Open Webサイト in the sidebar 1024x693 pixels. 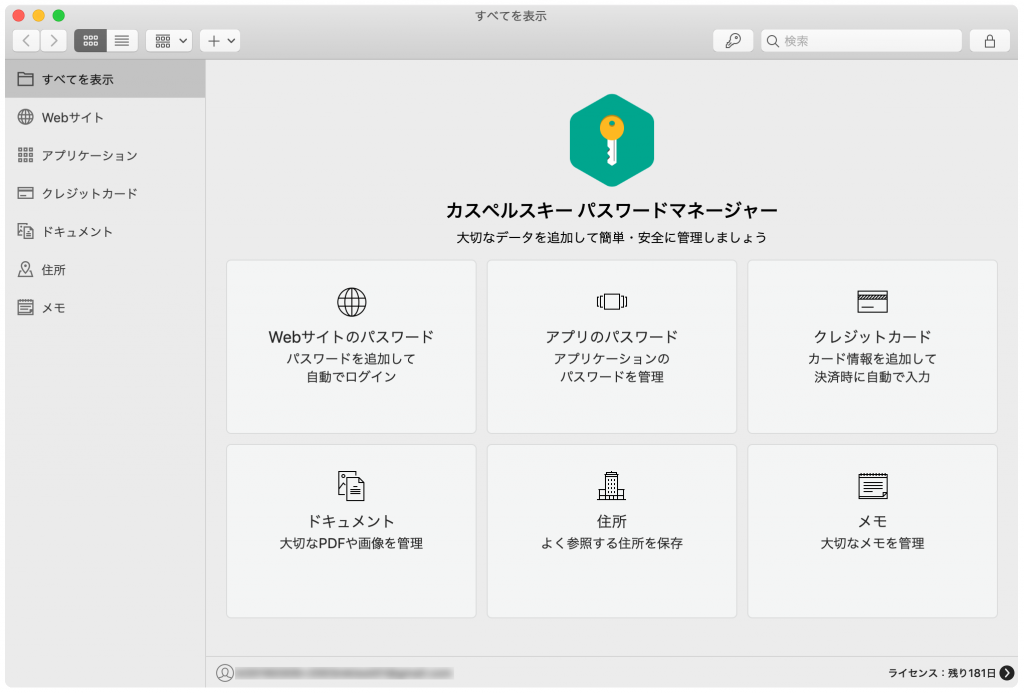click(x=105, y=118)
